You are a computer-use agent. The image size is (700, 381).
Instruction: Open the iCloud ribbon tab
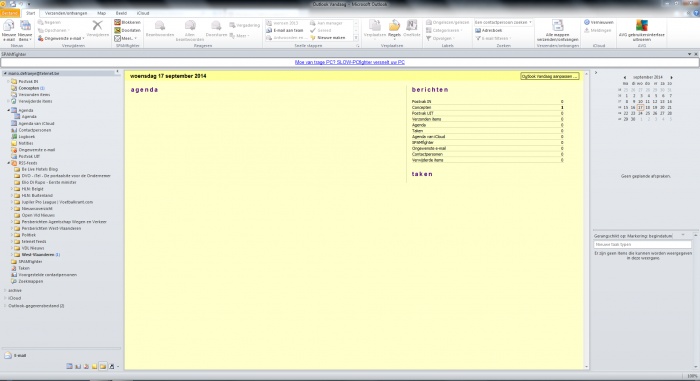pos(143,13)
